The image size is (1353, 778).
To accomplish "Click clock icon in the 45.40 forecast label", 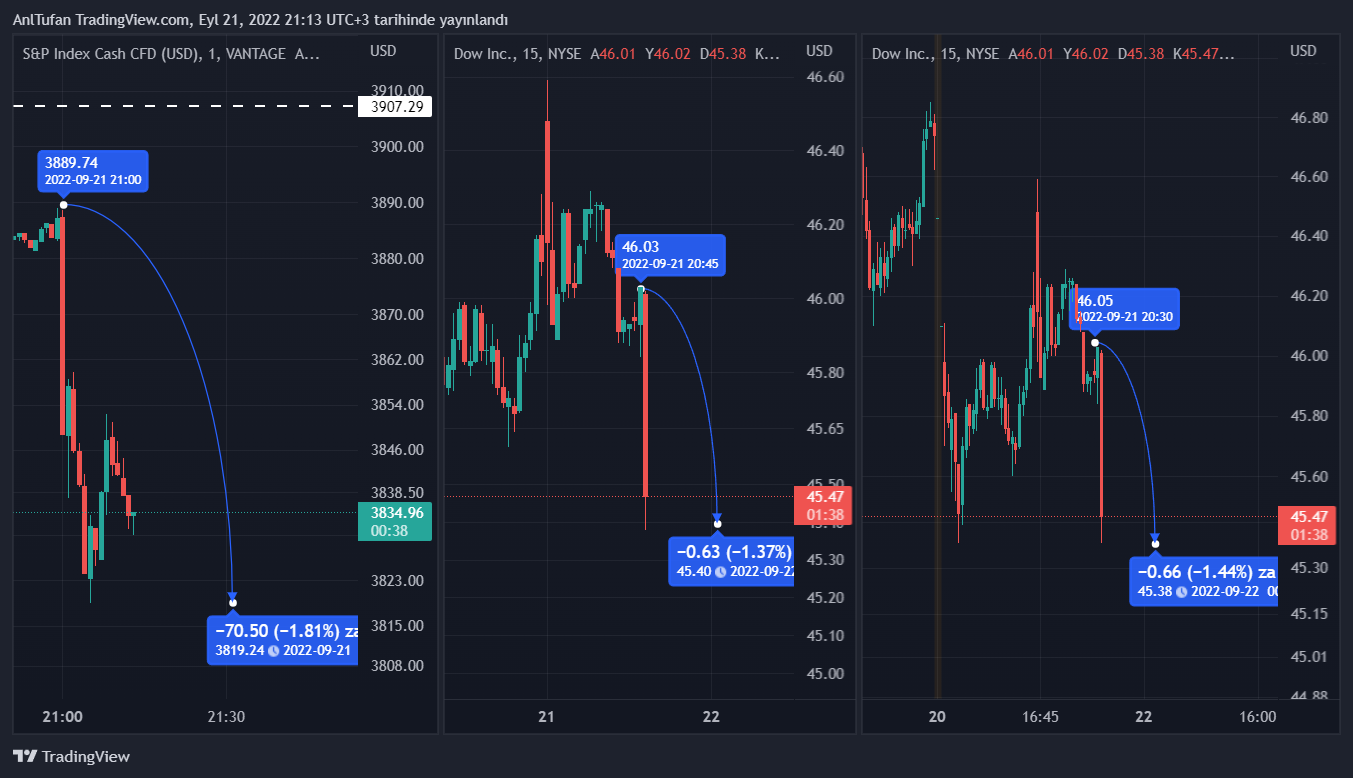I will click(x=720, y=572).
